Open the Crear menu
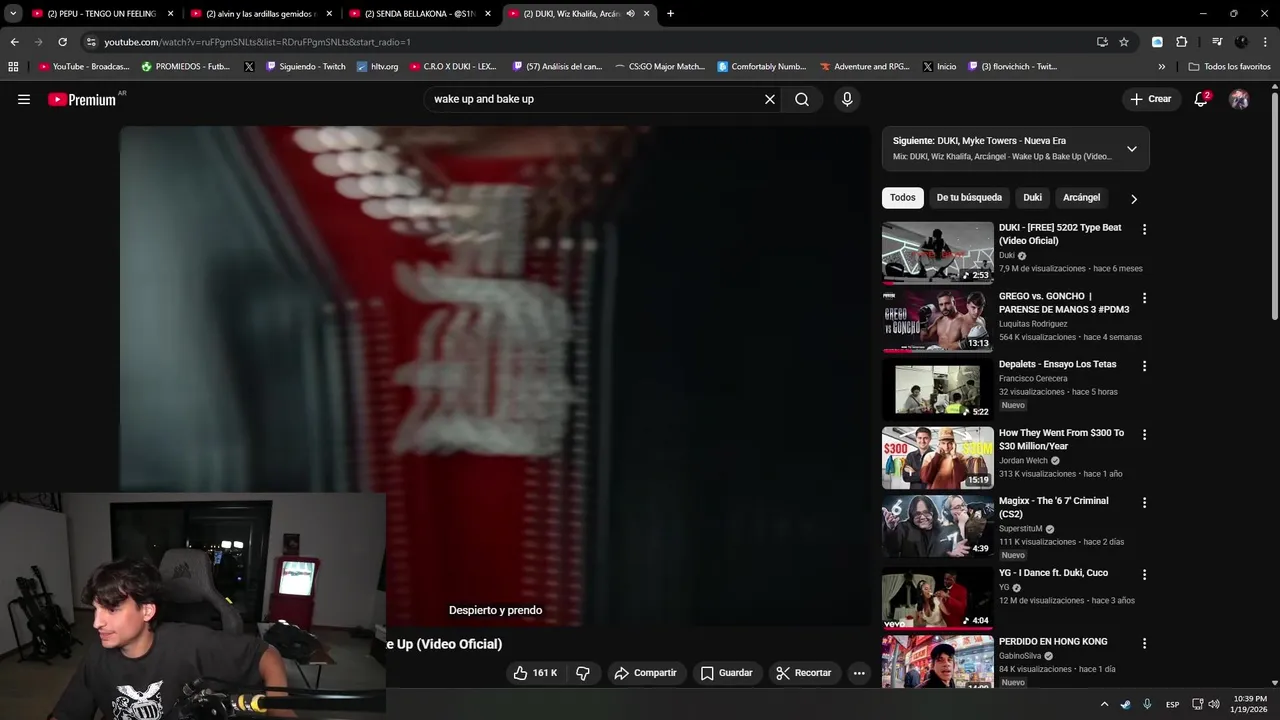This screenshot has width=1280, height=720. (x=1150, y=99)
